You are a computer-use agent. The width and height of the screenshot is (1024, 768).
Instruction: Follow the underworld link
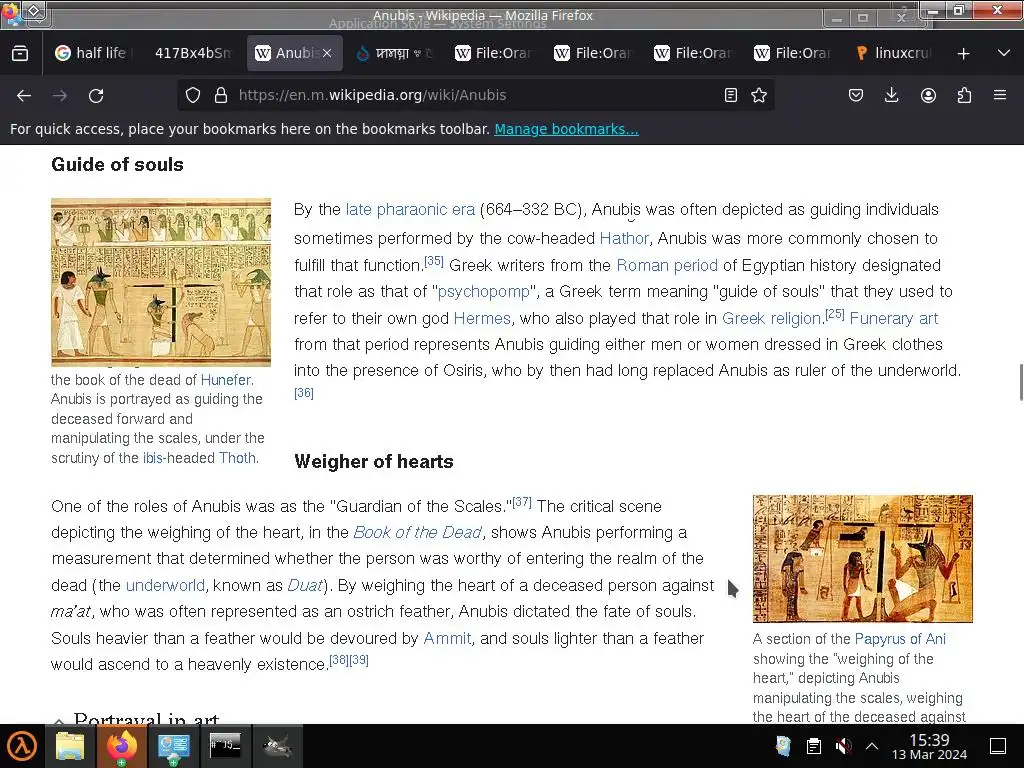pos(165,585)
